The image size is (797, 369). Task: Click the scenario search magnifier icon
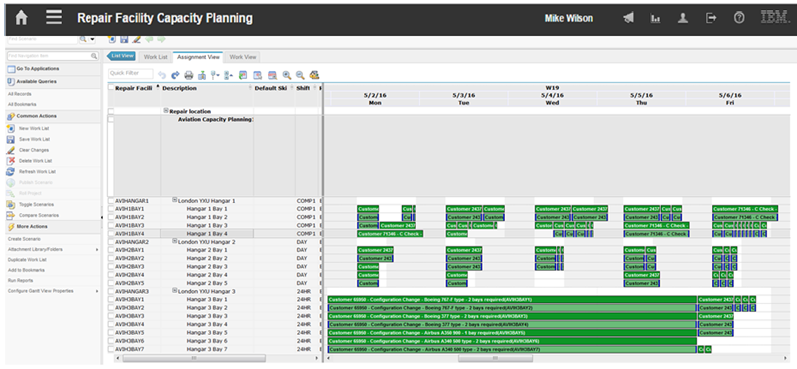coord(83,39)
